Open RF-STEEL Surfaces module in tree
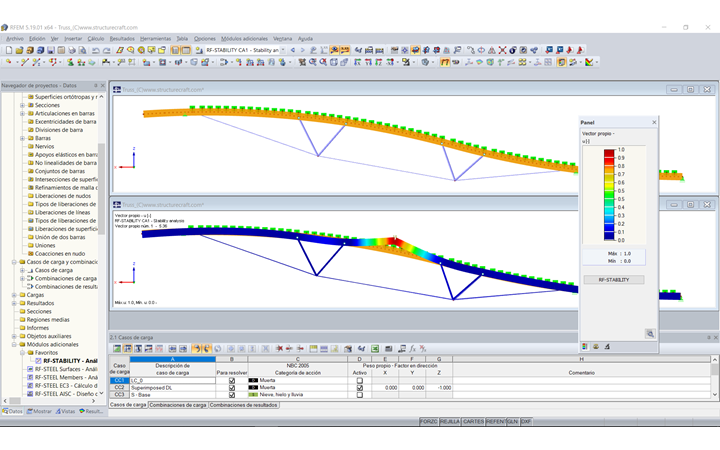The image size is (720, 450). coord(66,369)
